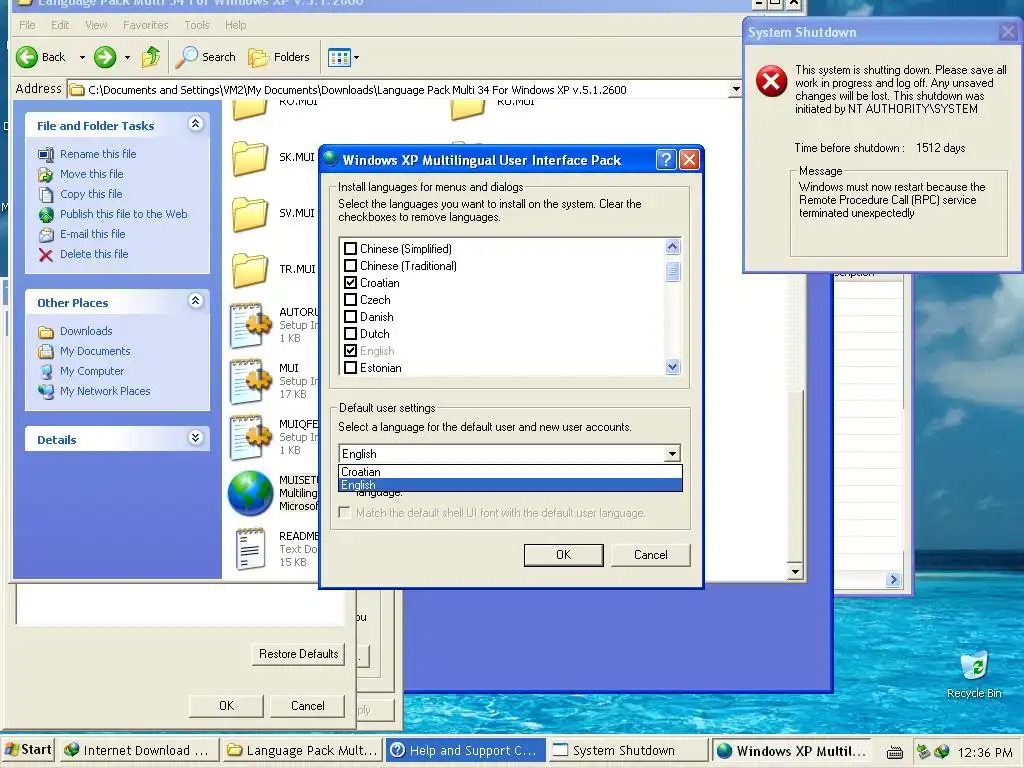Open Forward button history dropdown arrow
1024x768 pixels.
click(x=127, y=57)
